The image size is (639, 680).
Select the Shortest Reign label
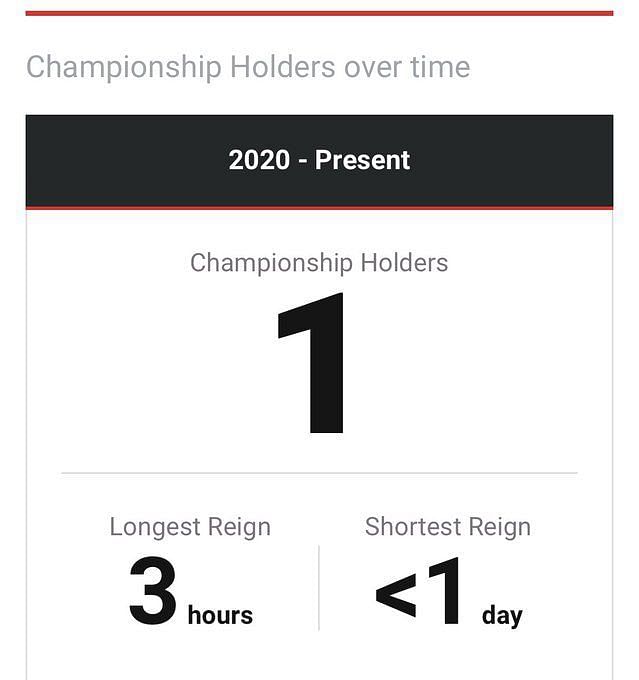click(448, 526)
